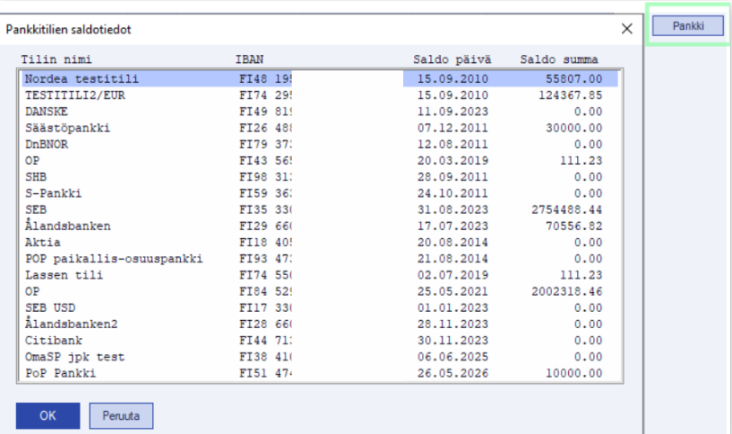Click the balance 70556.82
Screen dimensions: 732x434
(x=574, y=226)
